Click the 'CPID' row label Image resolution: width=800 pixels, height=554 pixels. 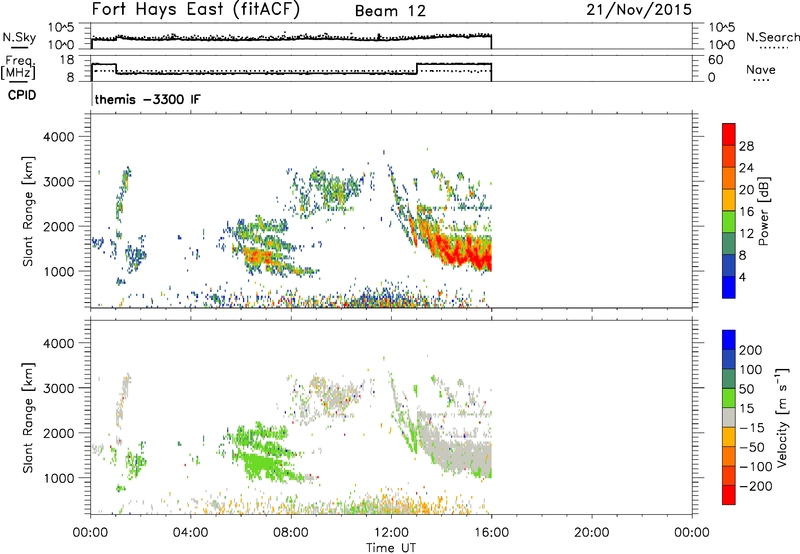coord(22,95)
